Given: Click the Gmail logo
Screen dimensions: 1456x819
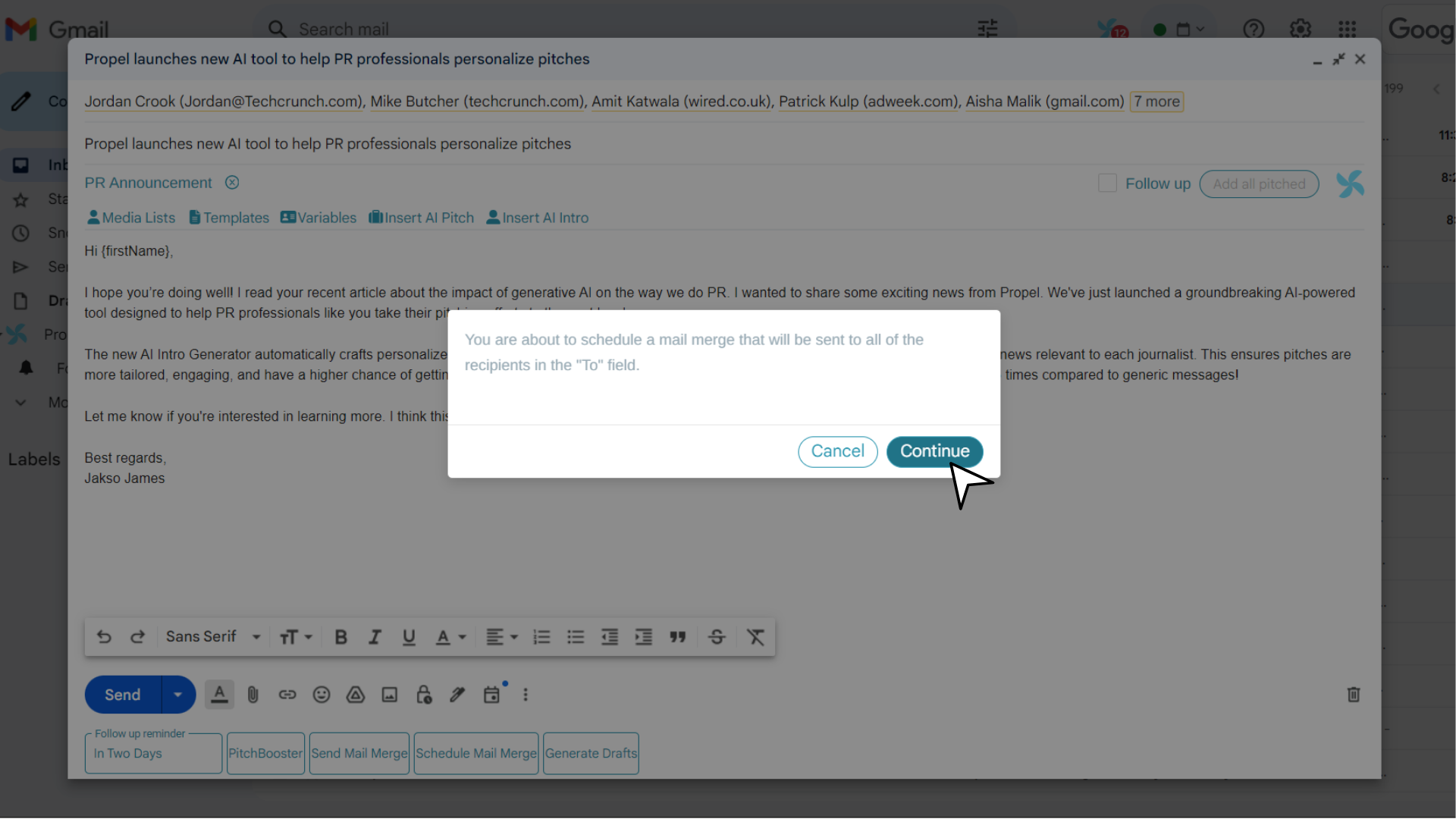Looking at the screenshot, I should coord(57,30).
